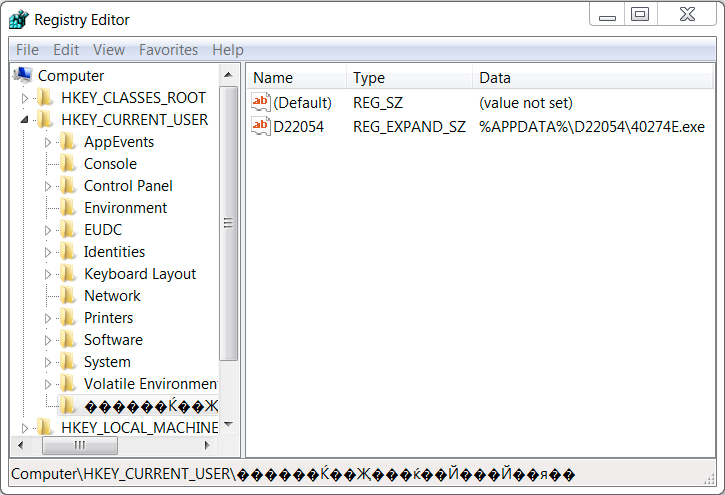
Task: Click the HKEY_LOCAL_MACHINE folder icon
Action: (45, 428)
